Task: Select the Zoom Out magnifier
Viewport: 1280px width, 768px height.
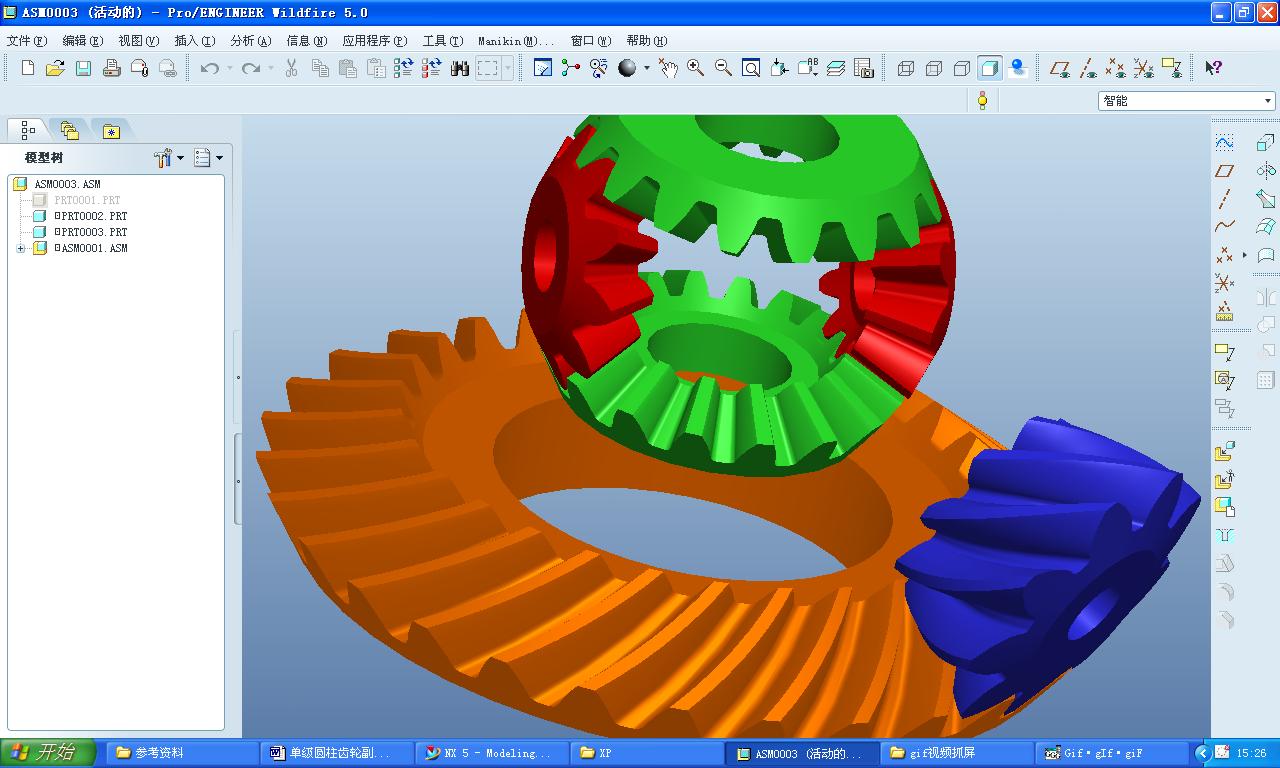Action: tap(723, 68)
